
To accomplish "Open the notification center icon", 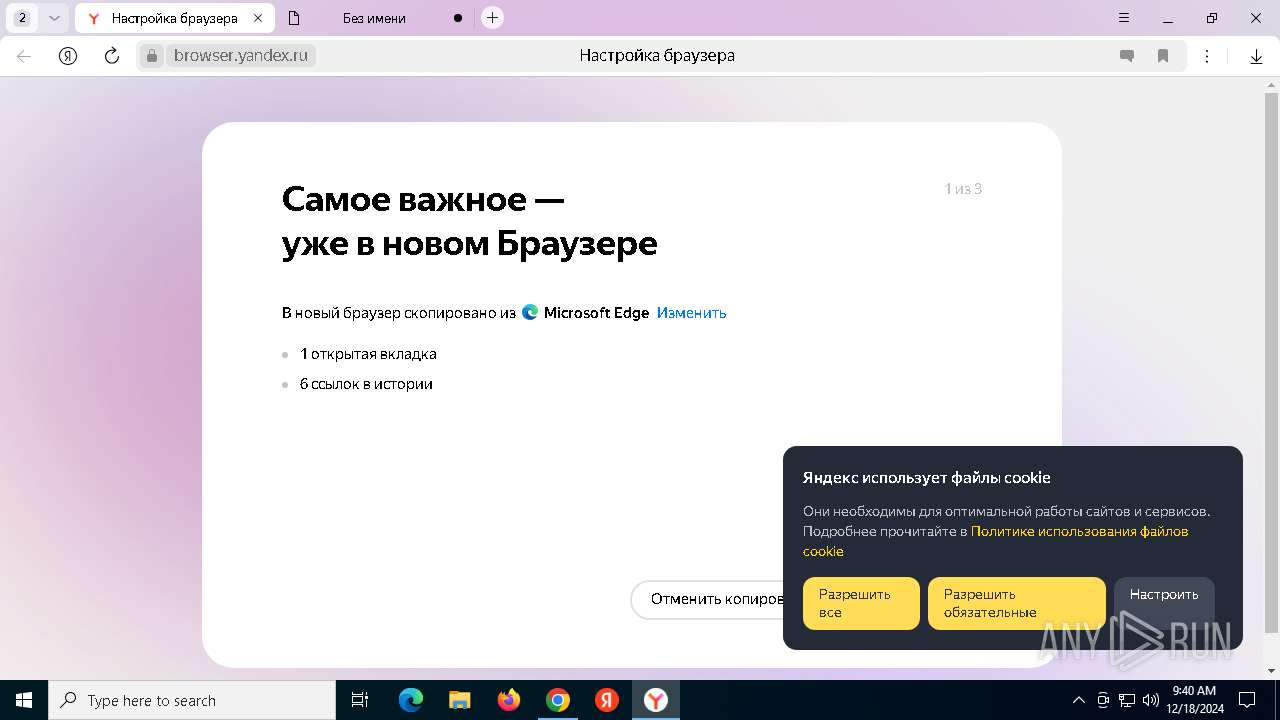I will pos(1248,700).
